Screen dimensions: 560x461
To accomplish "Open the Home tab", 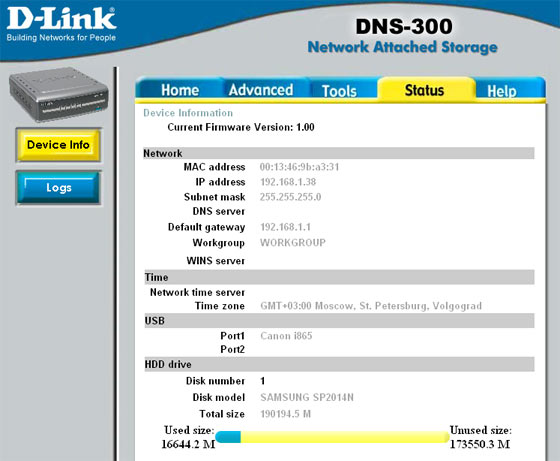I will click(x=180, y=90).
